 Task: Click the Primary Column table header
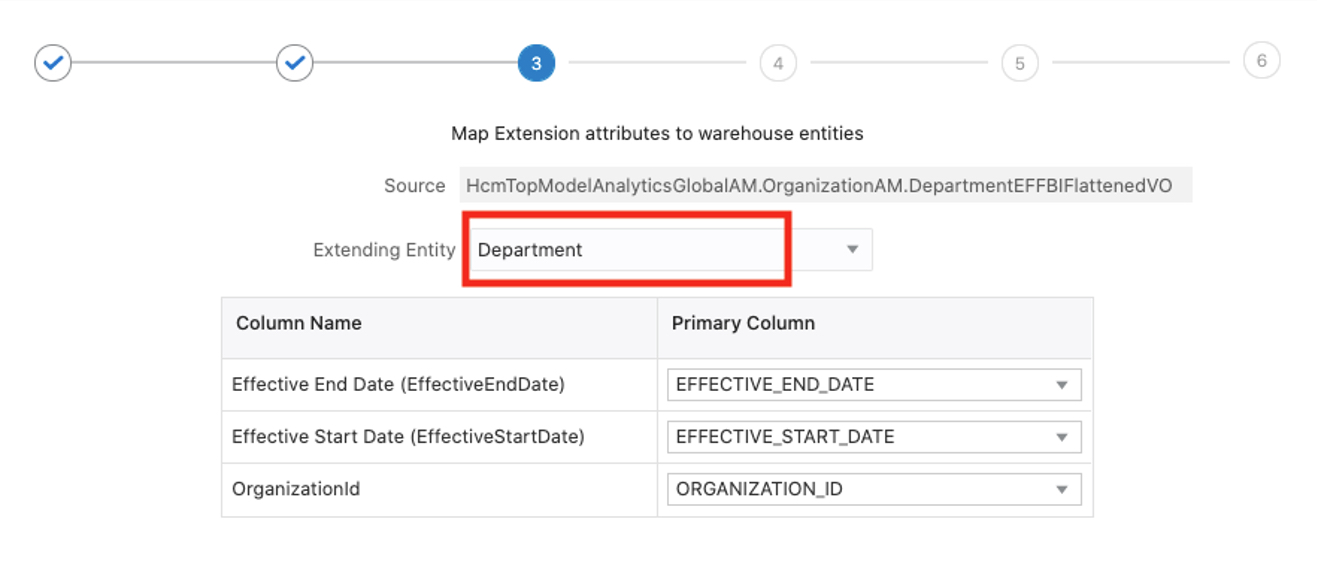point(743,323)
